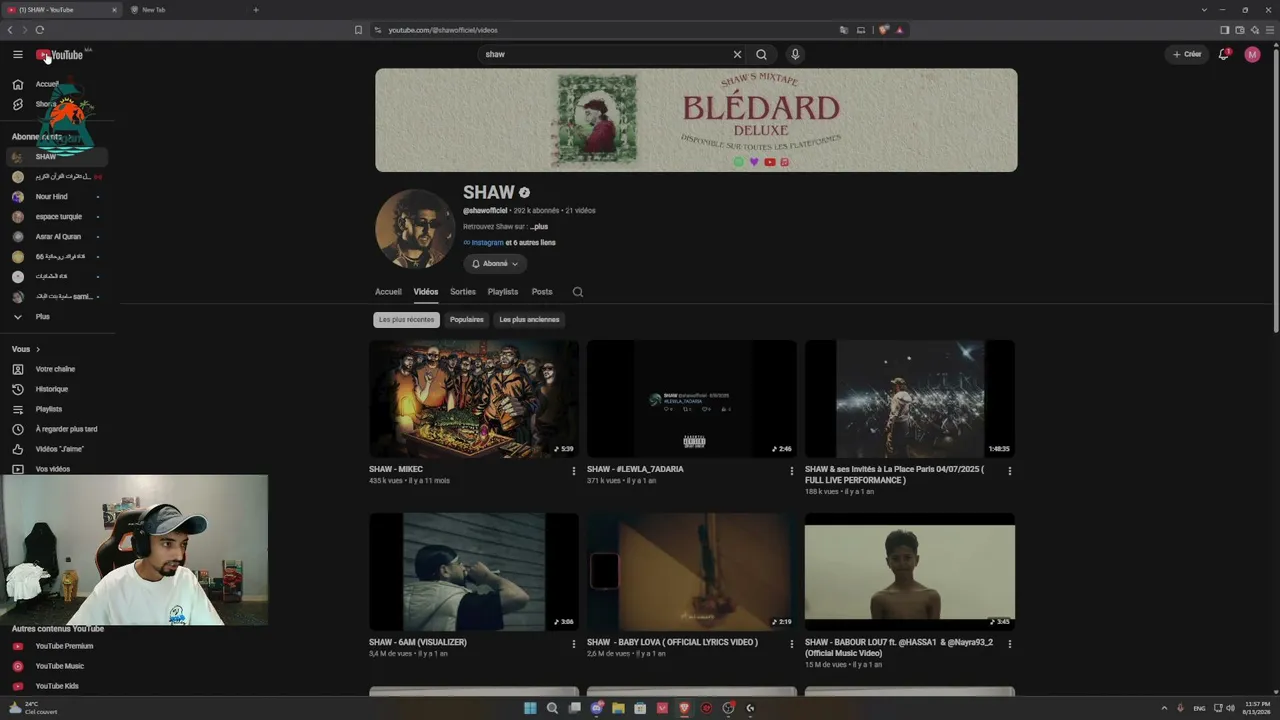Open options for SHAW - 6AM (VISUALIZER)
The width and height of the screenshot is (1280, 720).
click(x=574, y=644)
